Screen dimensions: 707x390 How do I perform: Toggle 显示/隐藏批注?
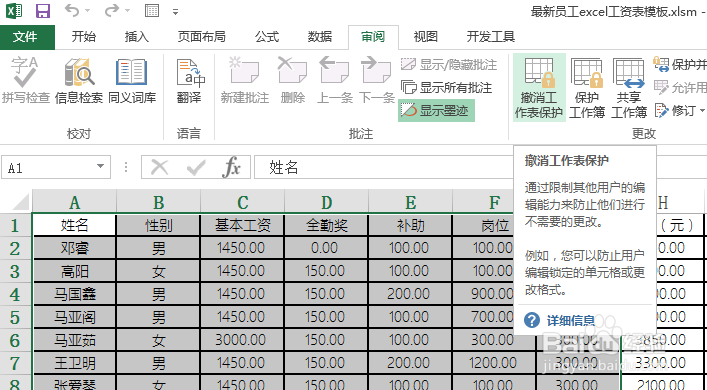pos(449,64)
